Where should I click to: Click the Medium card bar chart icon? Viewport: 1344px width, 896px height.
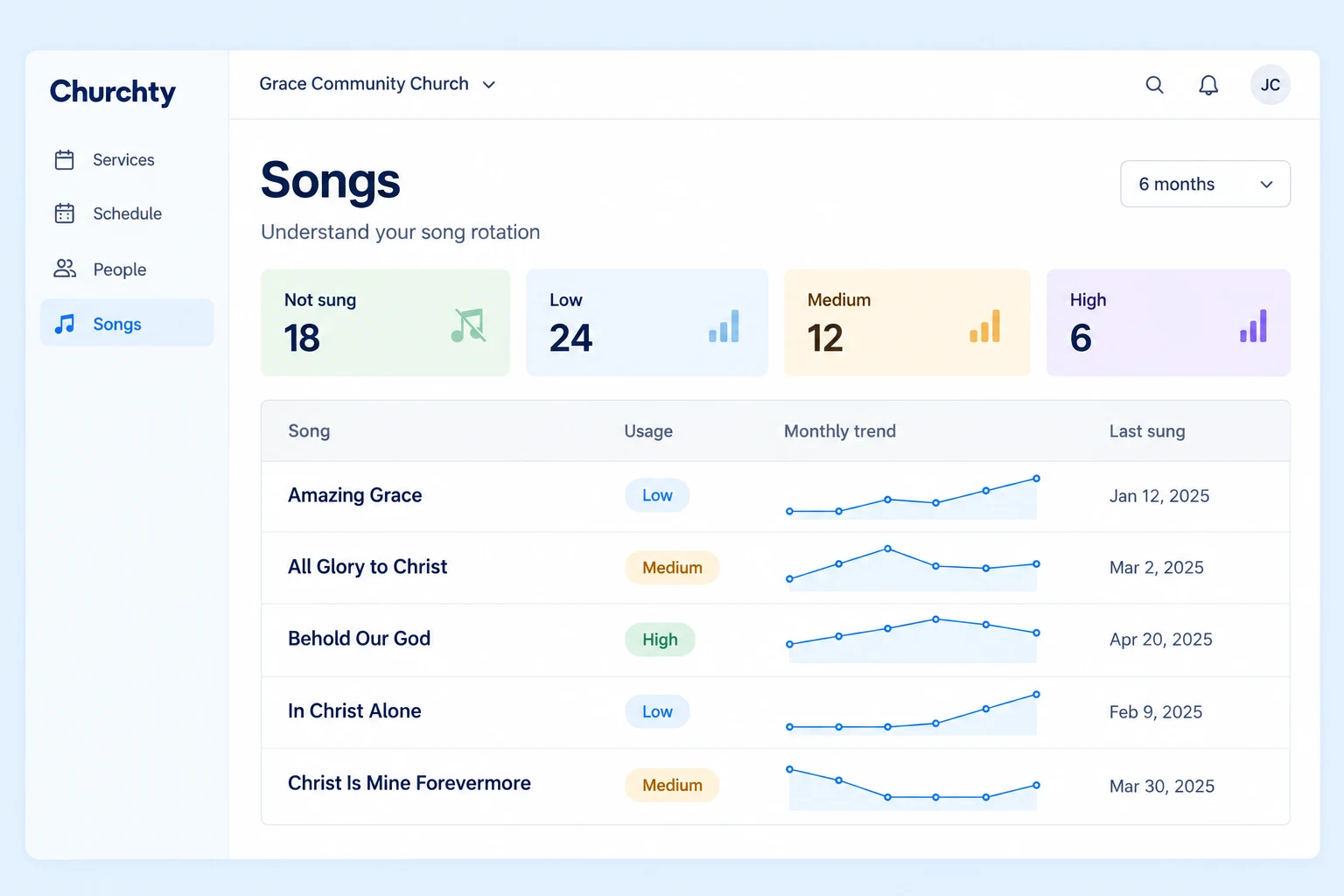985,325
